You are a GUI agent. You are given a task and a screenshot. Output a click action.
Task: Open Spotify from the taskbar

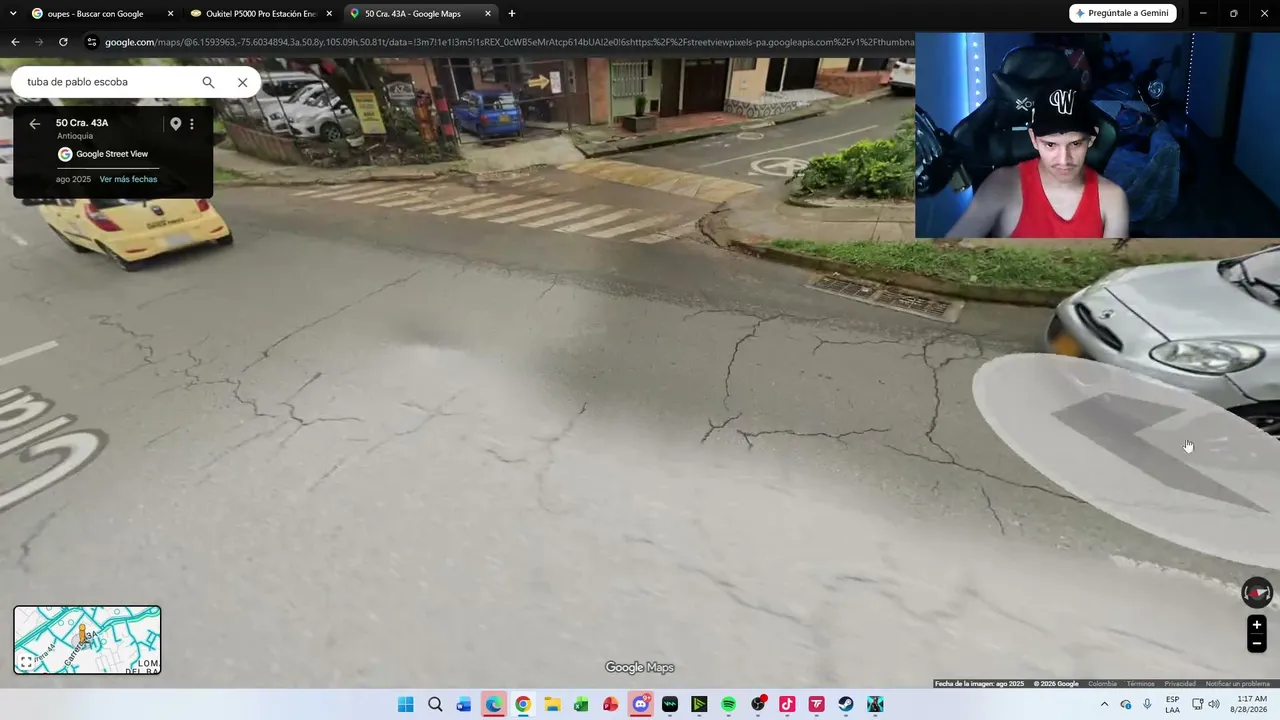(x=728, y=704)
